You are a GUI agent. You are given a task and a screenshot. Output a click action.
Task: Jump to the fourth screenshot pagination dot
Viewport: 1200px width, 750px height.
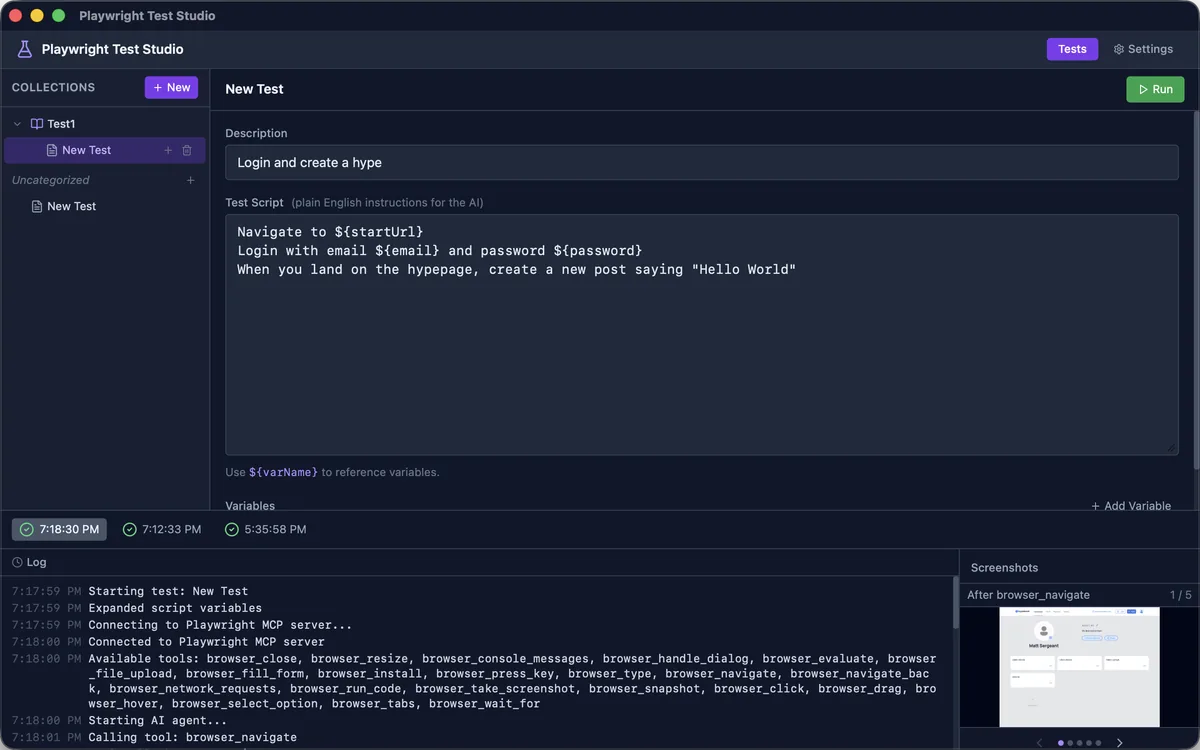click(x=1089, y=743)
